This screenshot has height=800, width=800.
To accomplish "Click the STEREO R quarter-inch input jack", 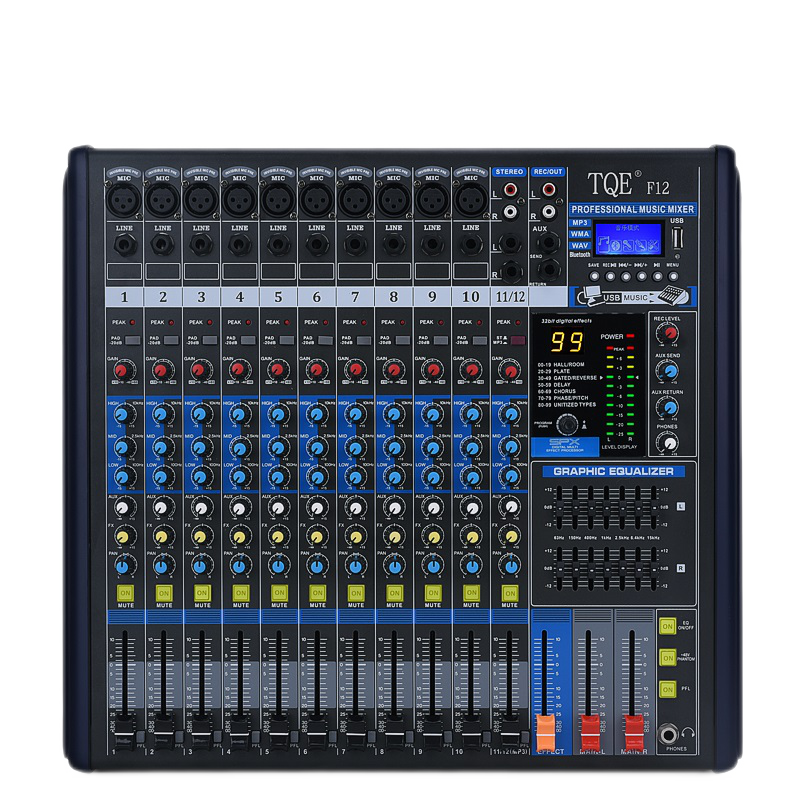I will (510, 271).
